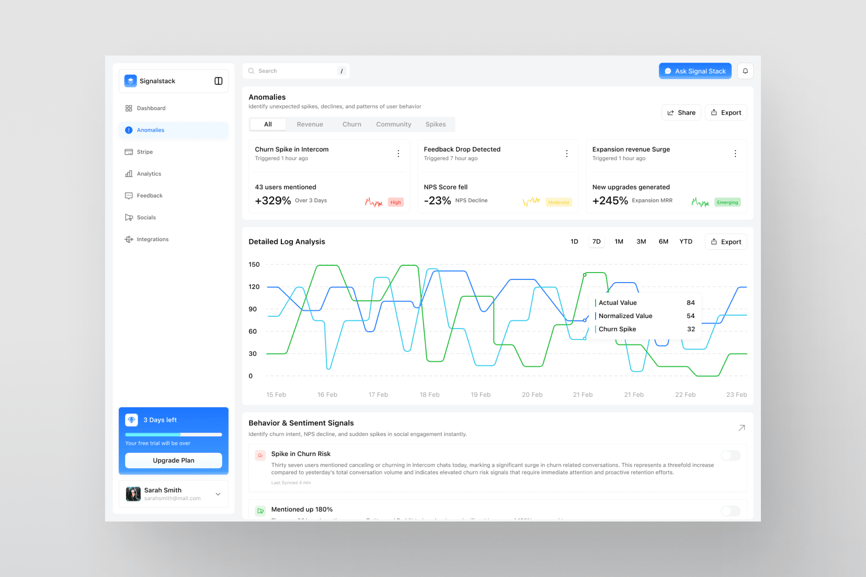Open the Integrations page
The image size is (866, 577).
click(152, 239)
